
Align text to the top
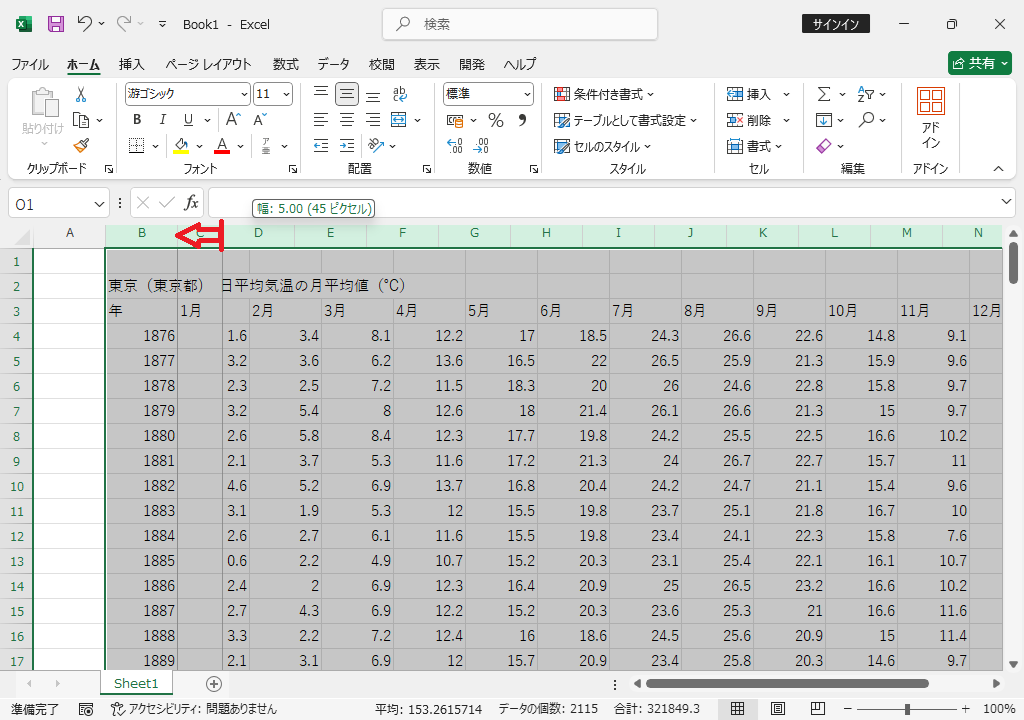point(321,94)
